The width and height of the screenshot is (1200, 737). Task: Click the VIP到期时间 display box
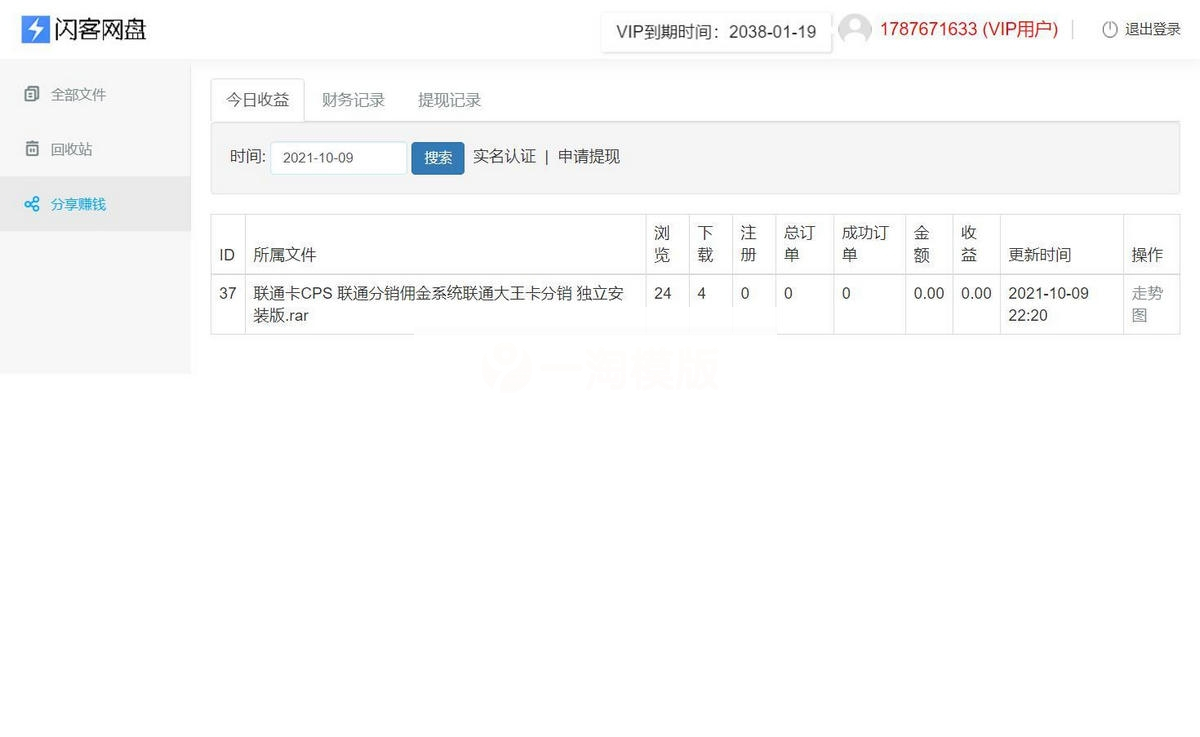pos(715,31)
